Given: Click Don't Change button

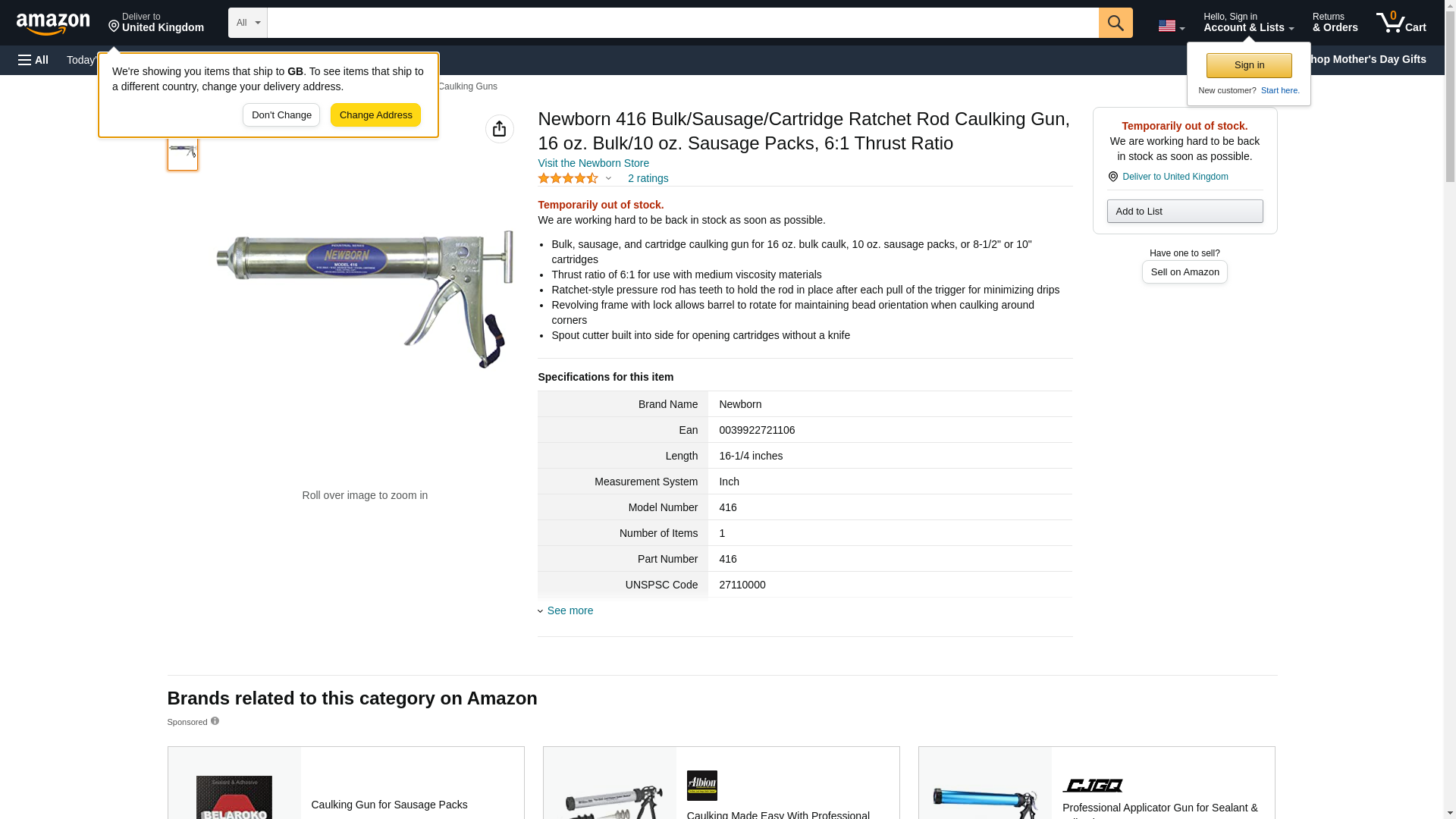Looking at the screenshot, I should (281, 115).
